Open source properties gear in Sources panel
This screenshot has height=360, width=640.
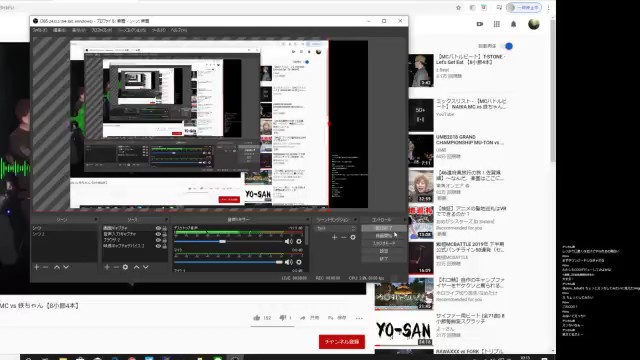point(125,267)
